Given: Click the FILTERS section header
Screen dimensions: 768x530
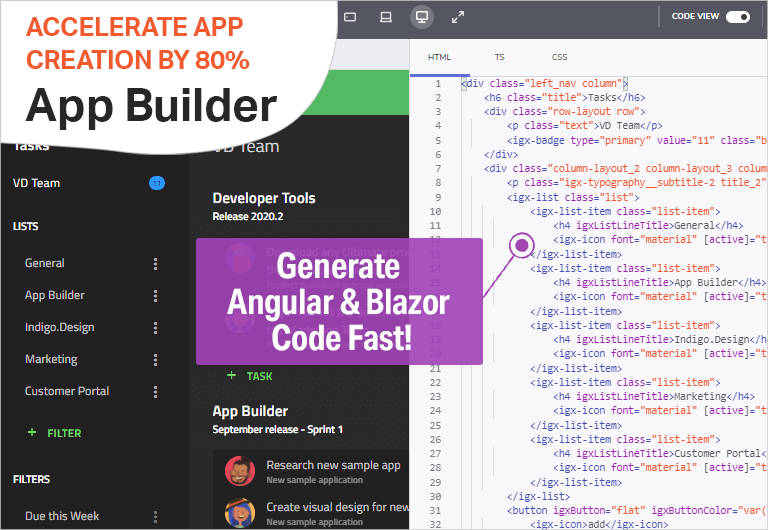Looking at the screenshot, I should tap(31, 479).
